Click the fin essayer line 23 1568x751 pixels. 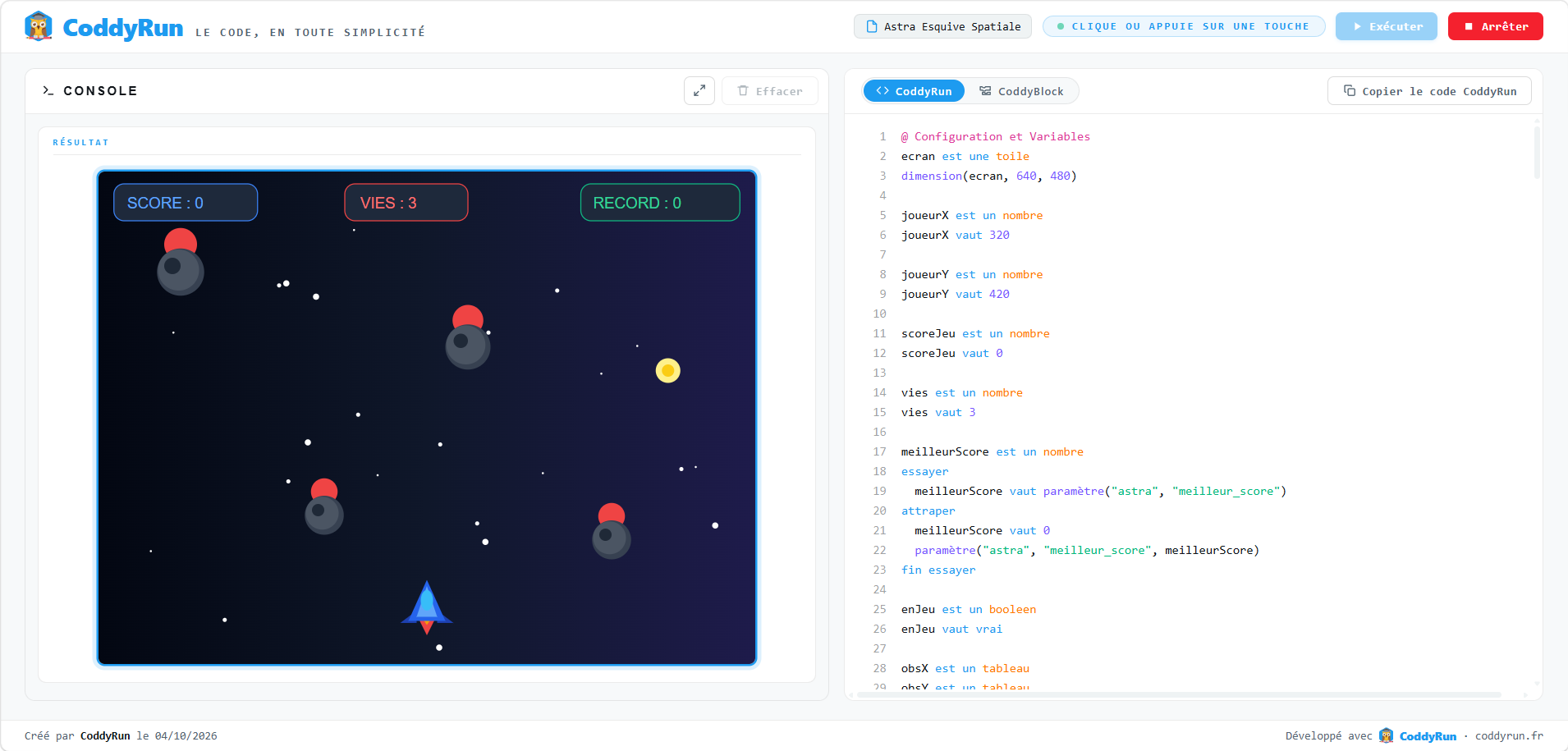tap(938, 570)
